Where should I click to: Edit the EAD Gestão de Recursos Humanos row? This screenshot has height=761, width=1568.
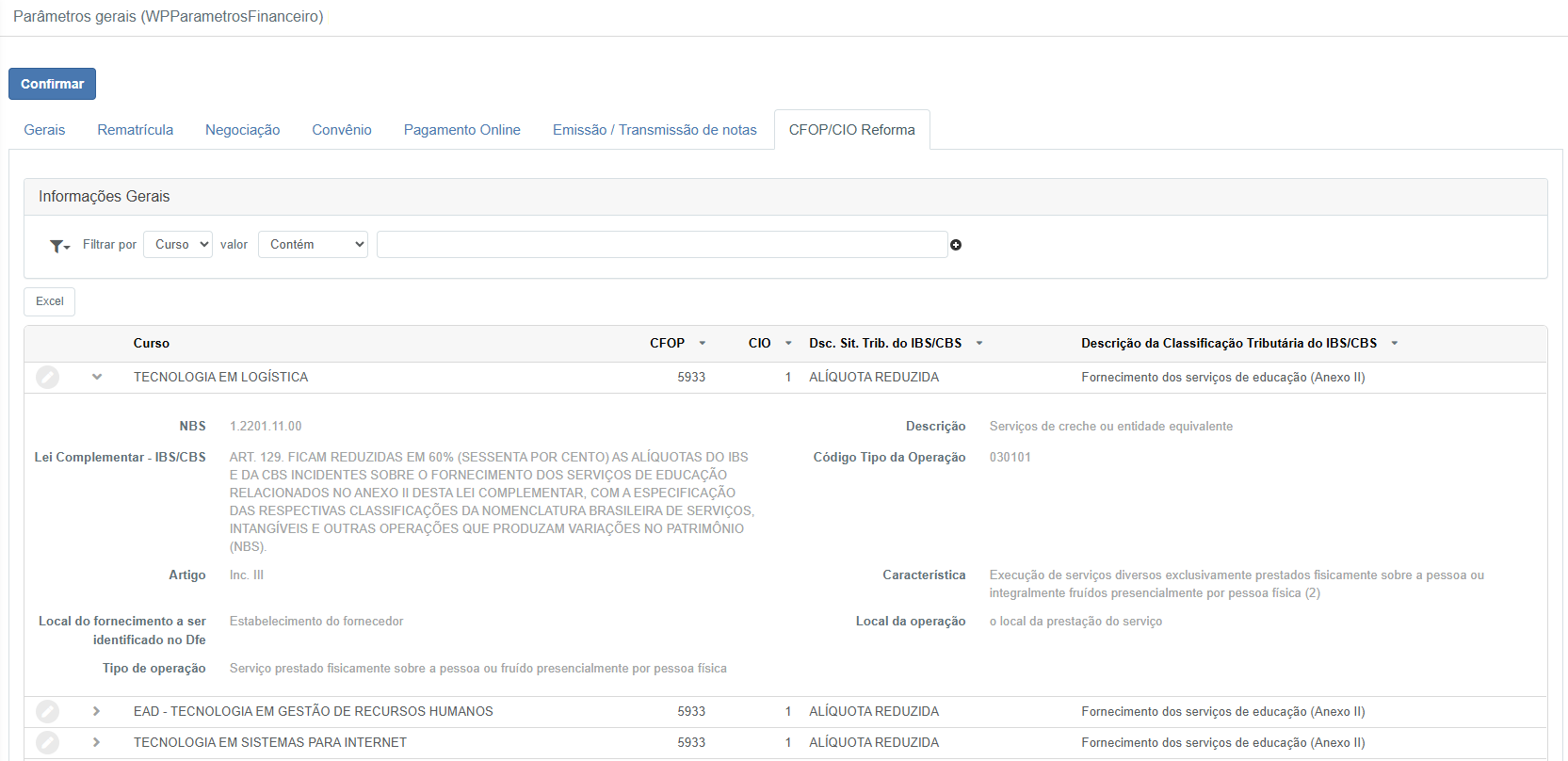48,712
